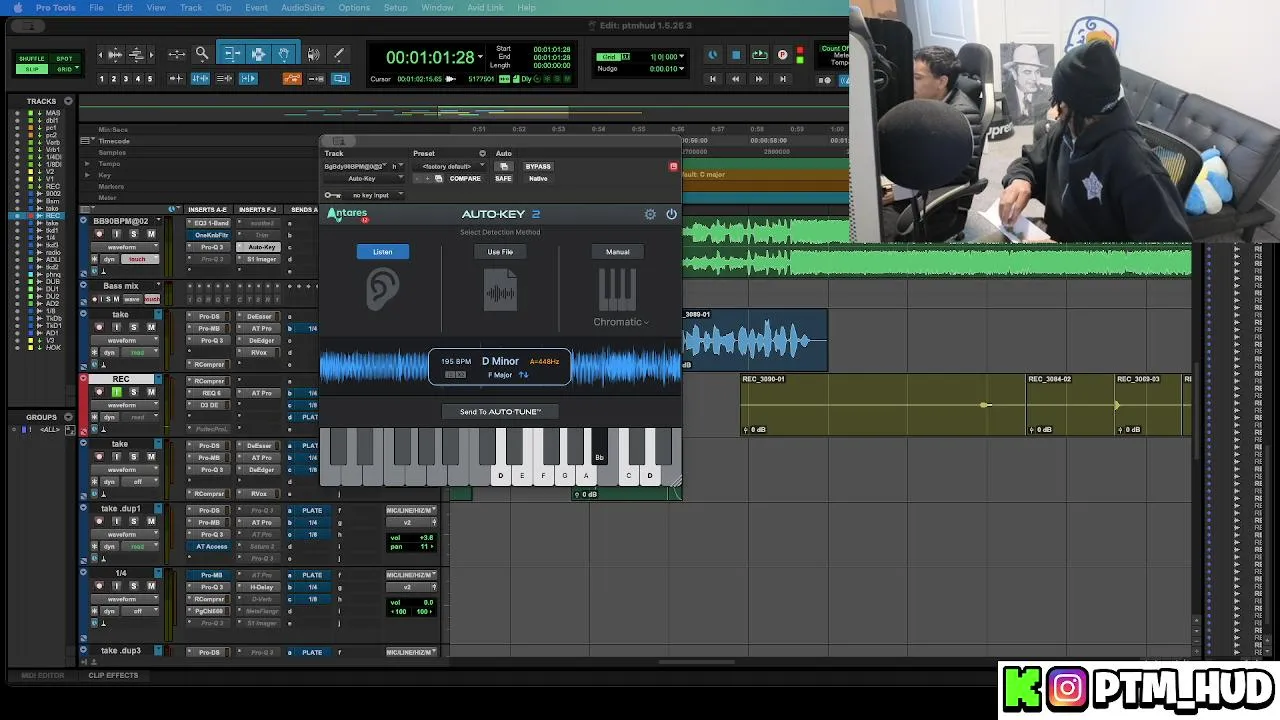Screen dimensions: 1280x720
Task: Open the Chromatic scale dropdown
Action: coord(621,322)
